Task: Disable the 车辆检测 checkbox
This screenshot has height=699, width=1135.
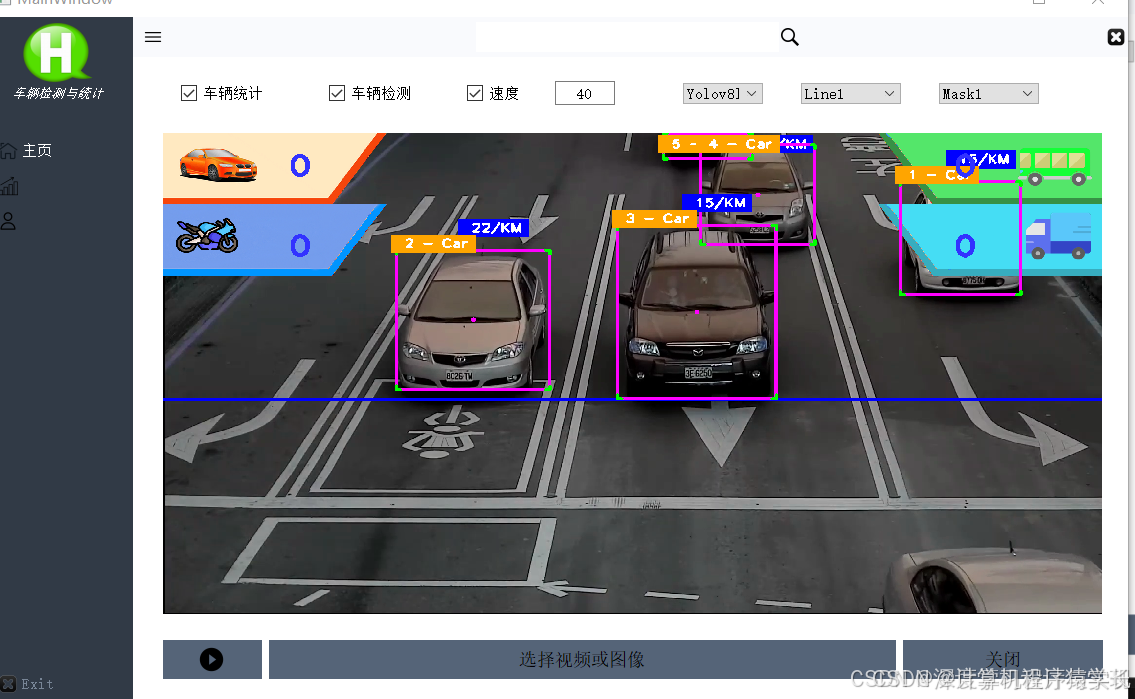Action: [337, 93]
